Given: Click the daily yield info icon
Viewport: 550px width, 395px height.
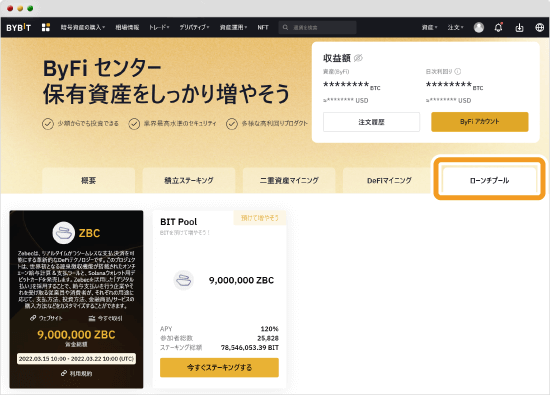Looking at the screenshot, I should pos(457,72).
